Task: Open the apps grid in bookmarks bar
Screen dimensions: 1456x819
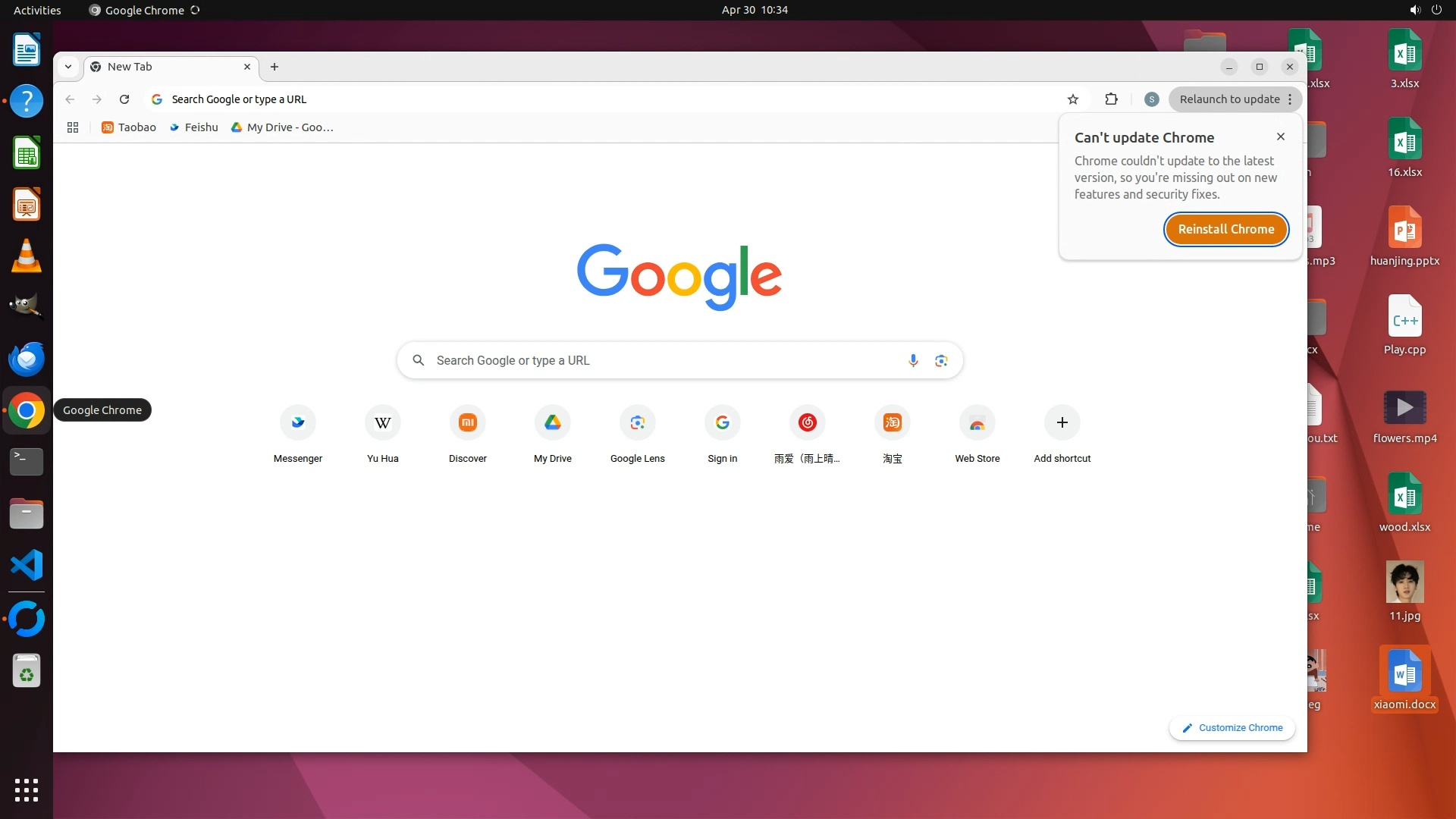Action: click(x=73, y=127)
